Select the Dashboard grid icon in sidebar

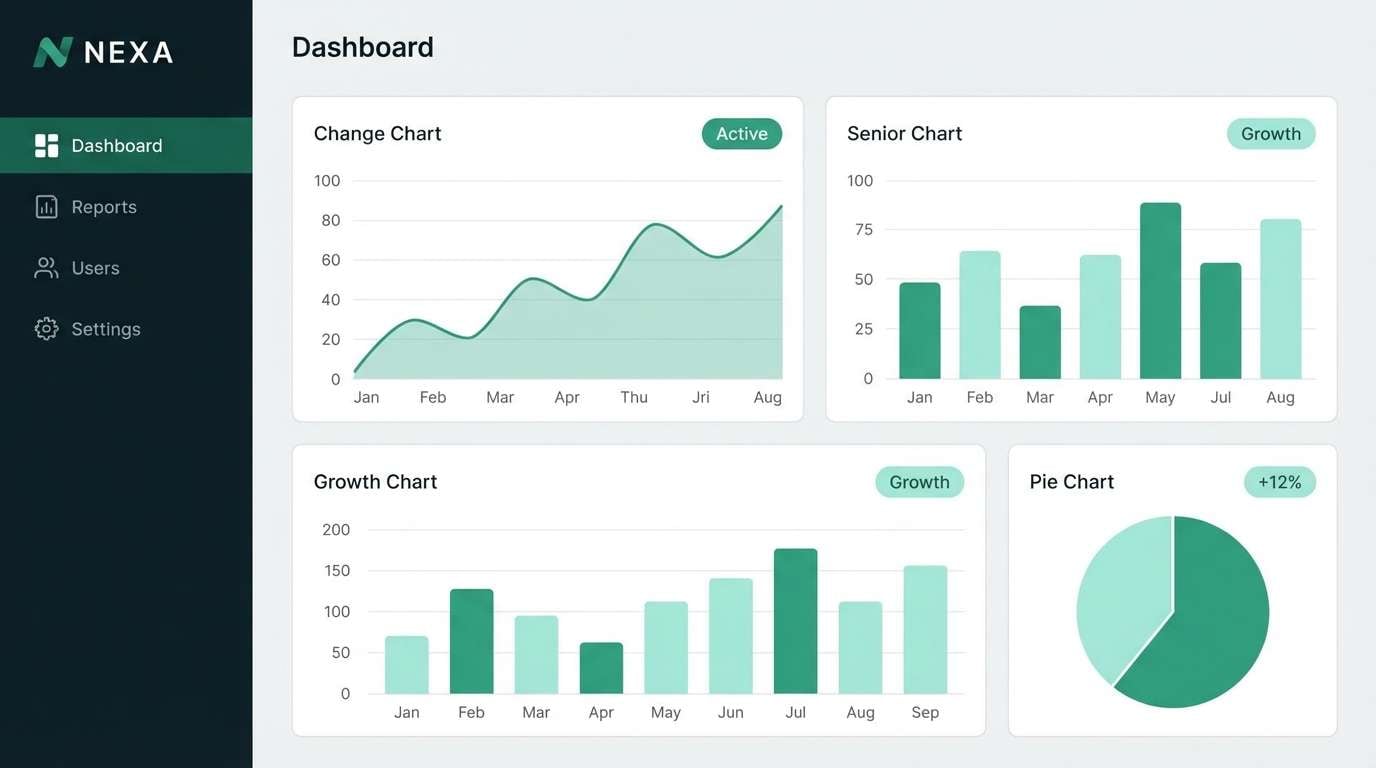(x=46, y=144)
